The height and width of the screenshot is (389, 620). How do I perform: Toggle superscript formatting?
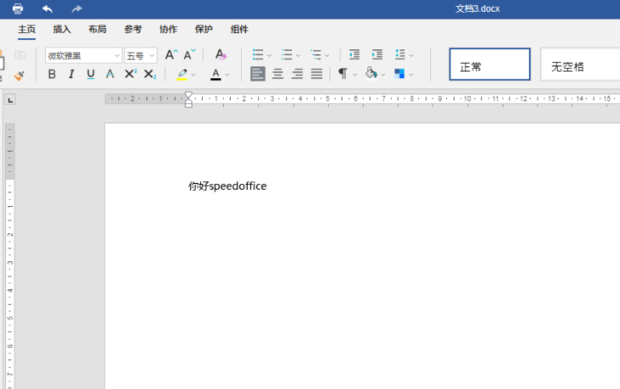130,74
